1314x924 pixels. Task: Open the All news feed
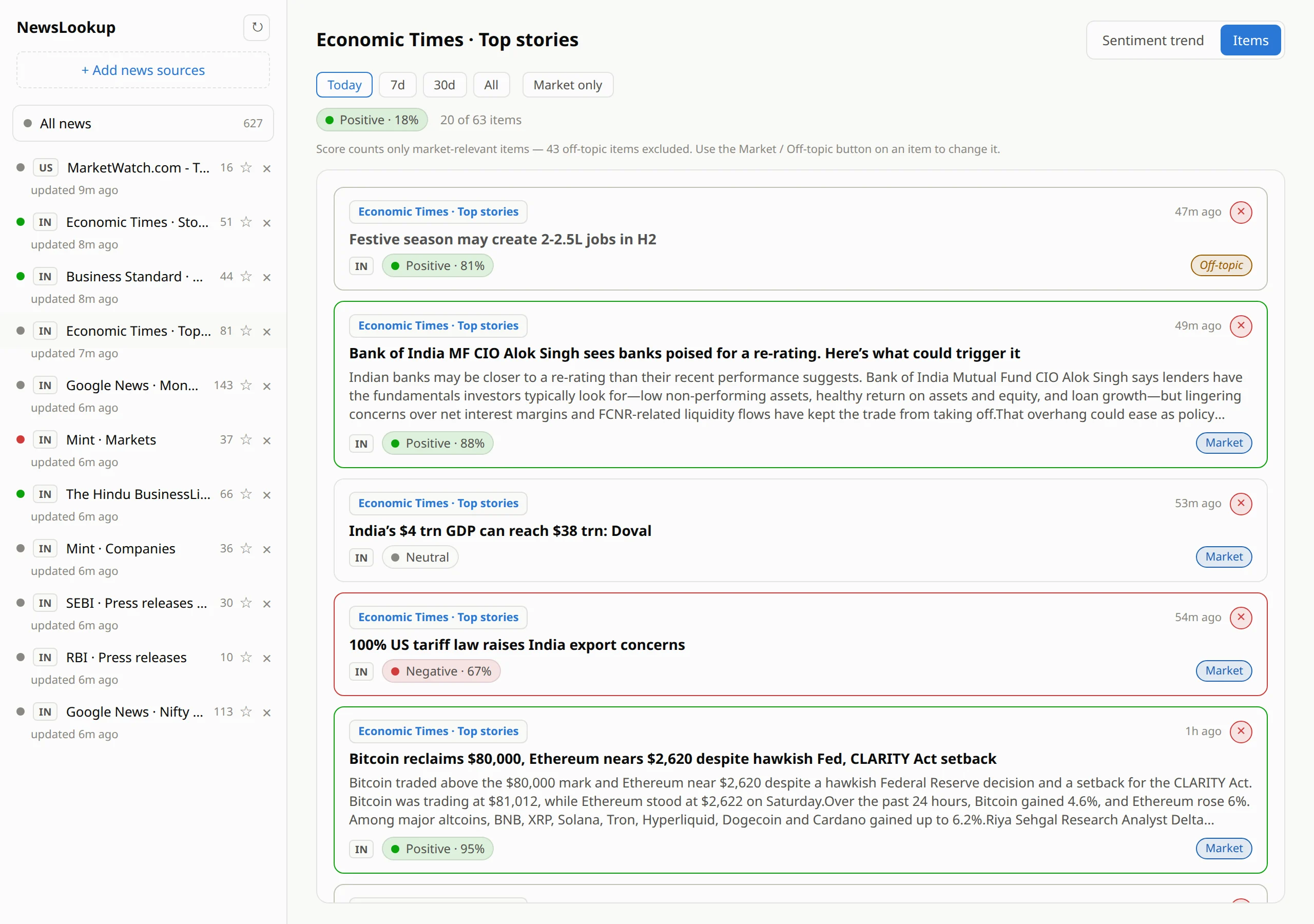pyautogui.click(x=143, y=123)
